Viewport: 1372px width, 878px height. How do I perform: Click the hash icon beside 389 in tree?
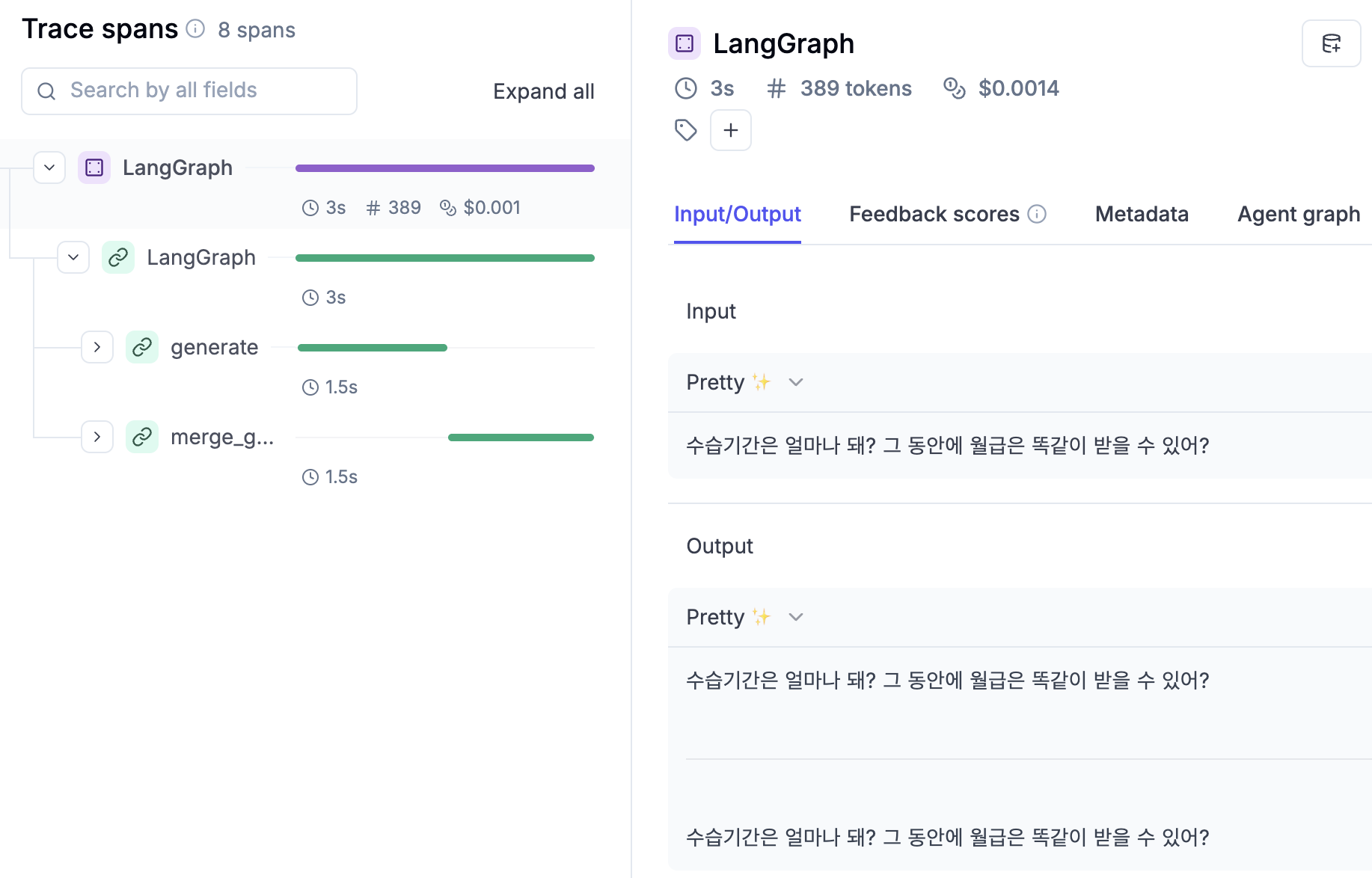pyautogui.click(x=373, y=208)
